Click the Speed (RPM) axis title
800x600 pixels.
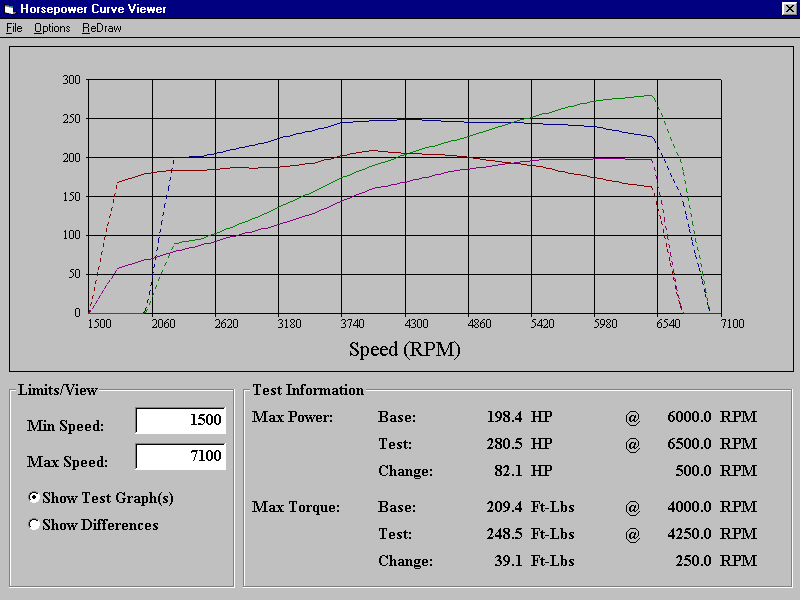(405, 349)
